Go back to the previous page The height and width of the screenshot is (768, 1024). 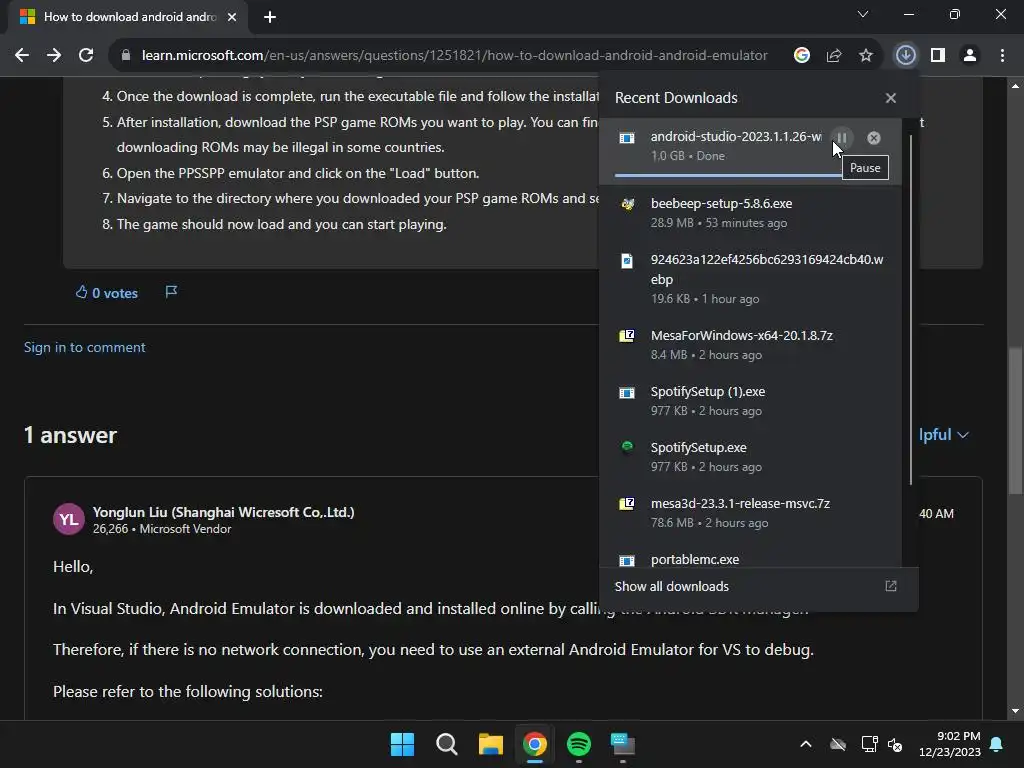pyautogui.click(x=22, y=56)
